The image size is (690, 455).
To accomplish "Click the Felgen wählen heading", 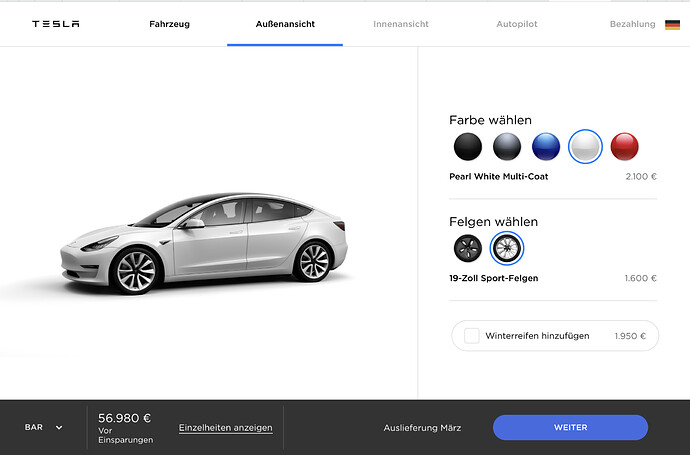I will click(493, 222).
